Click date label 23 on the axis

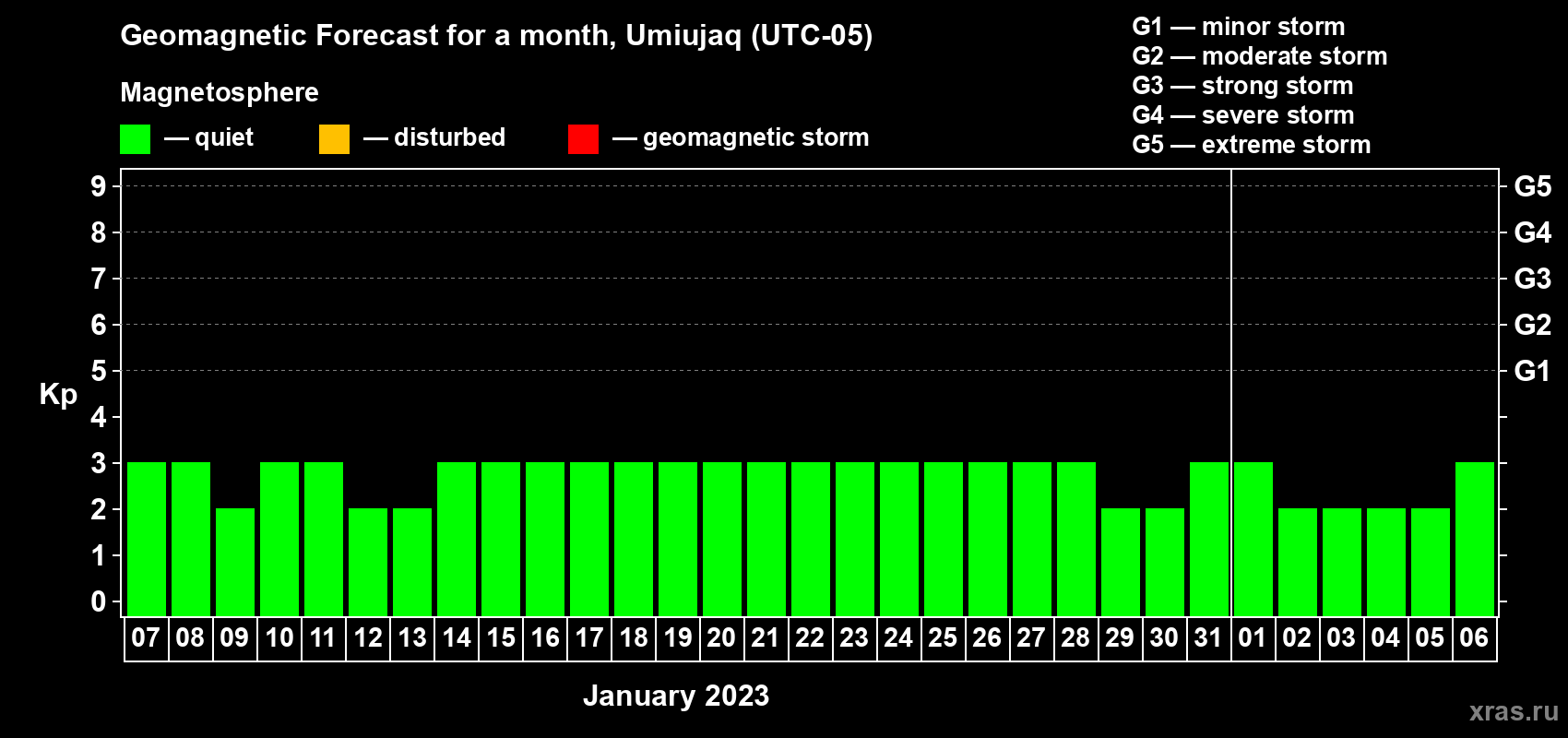tap(854, 638)
